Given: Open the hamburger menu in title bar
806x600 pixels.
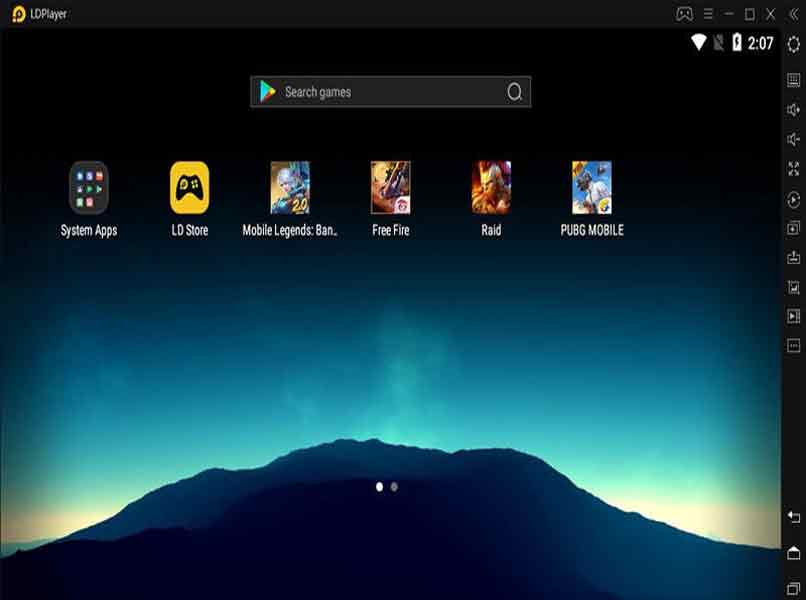Looking at the screenshot, I should coord(708,14).
